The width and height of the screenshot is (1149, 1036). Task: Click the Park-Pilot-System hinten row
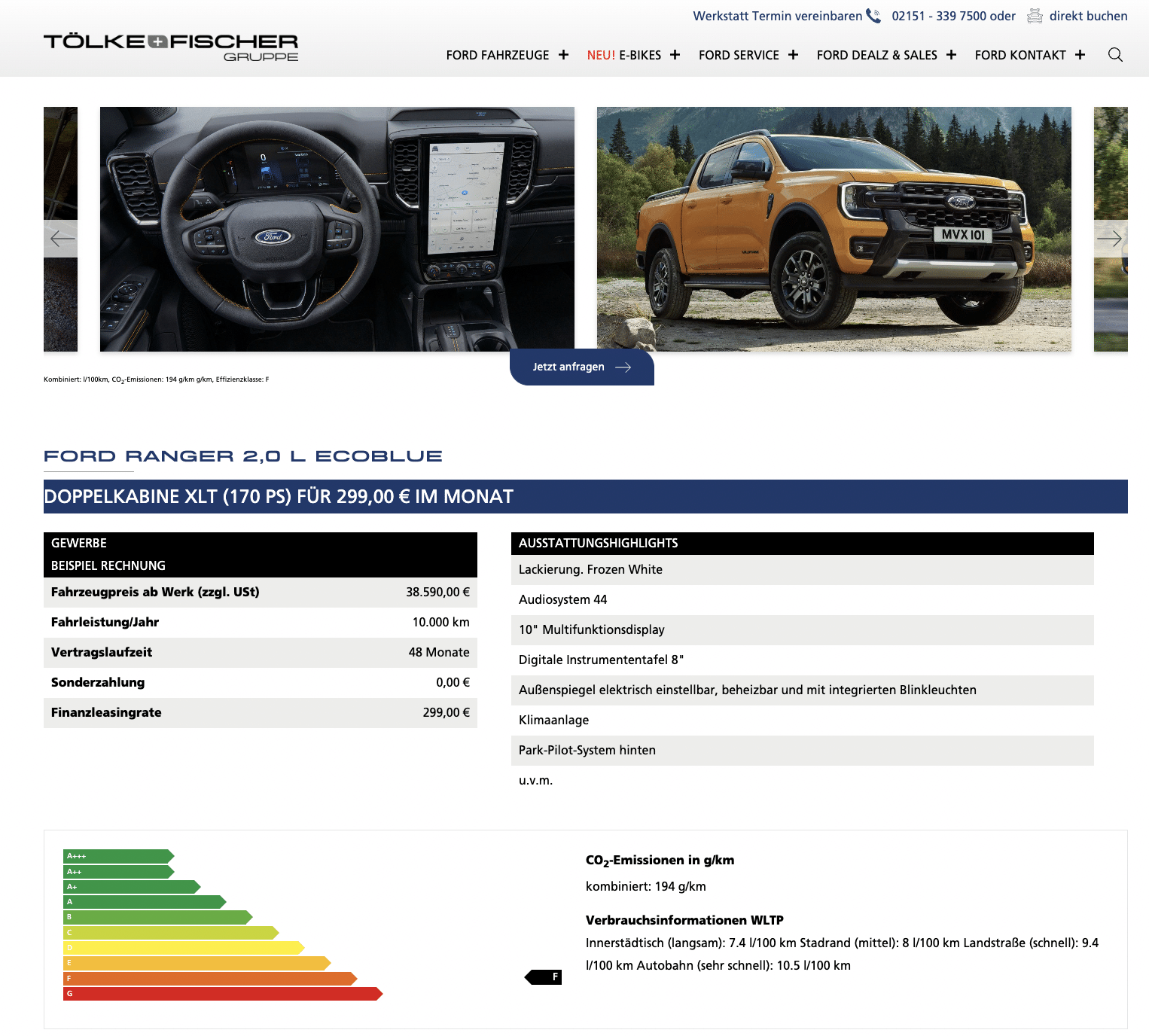click(x=803, y=751)
